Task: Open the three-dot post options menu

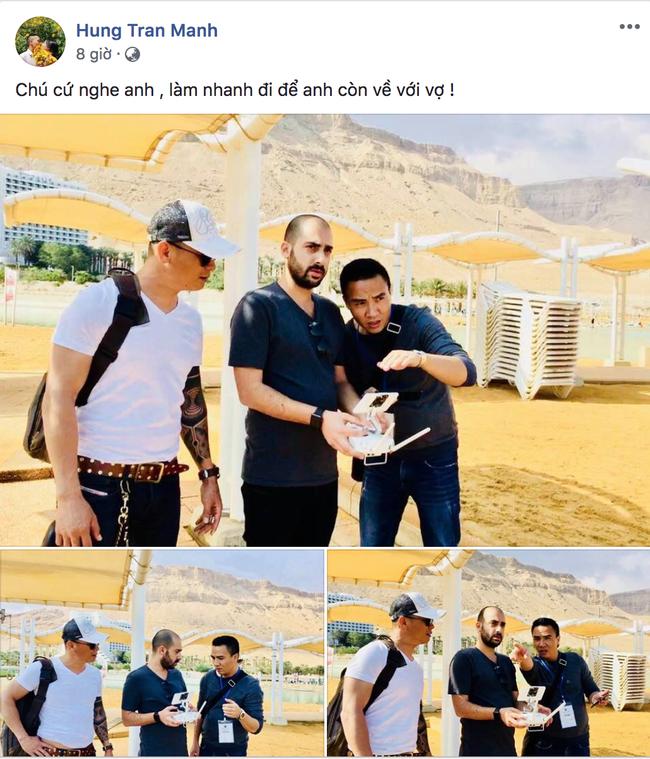Action: coord(629,27)
